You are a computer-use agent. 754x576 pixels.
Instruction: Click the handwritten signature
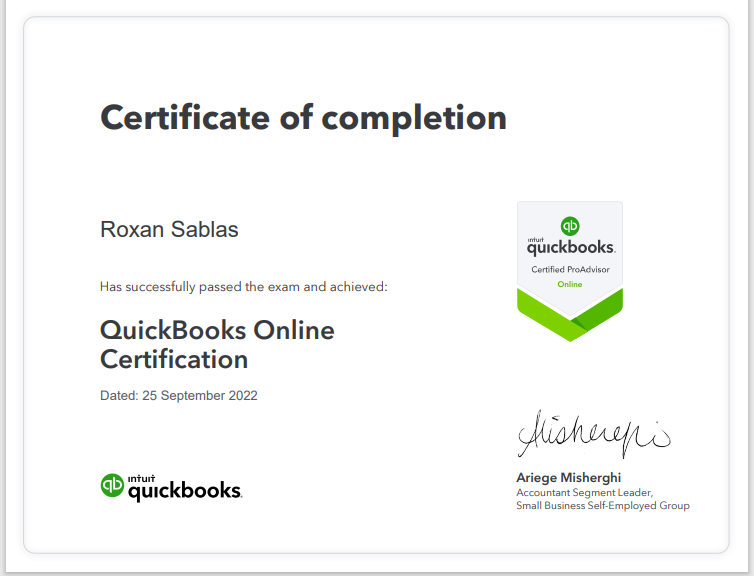594,433
